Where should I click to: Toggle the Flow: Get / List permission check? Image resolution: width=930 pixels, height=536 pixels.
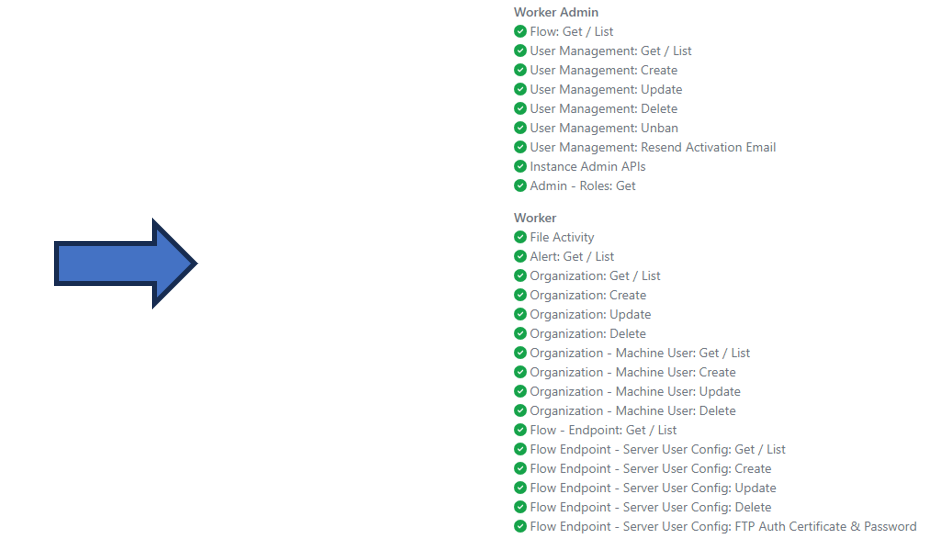520,32
